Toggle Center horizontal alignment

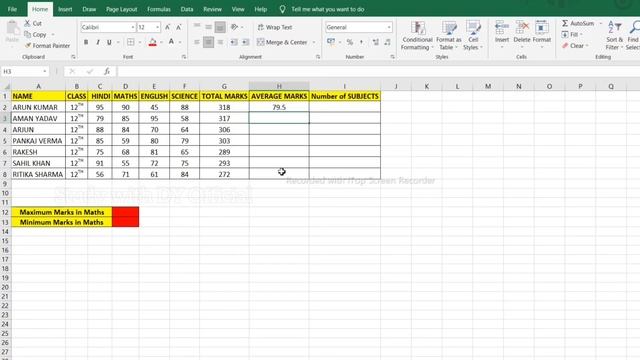tap(208, 42)
